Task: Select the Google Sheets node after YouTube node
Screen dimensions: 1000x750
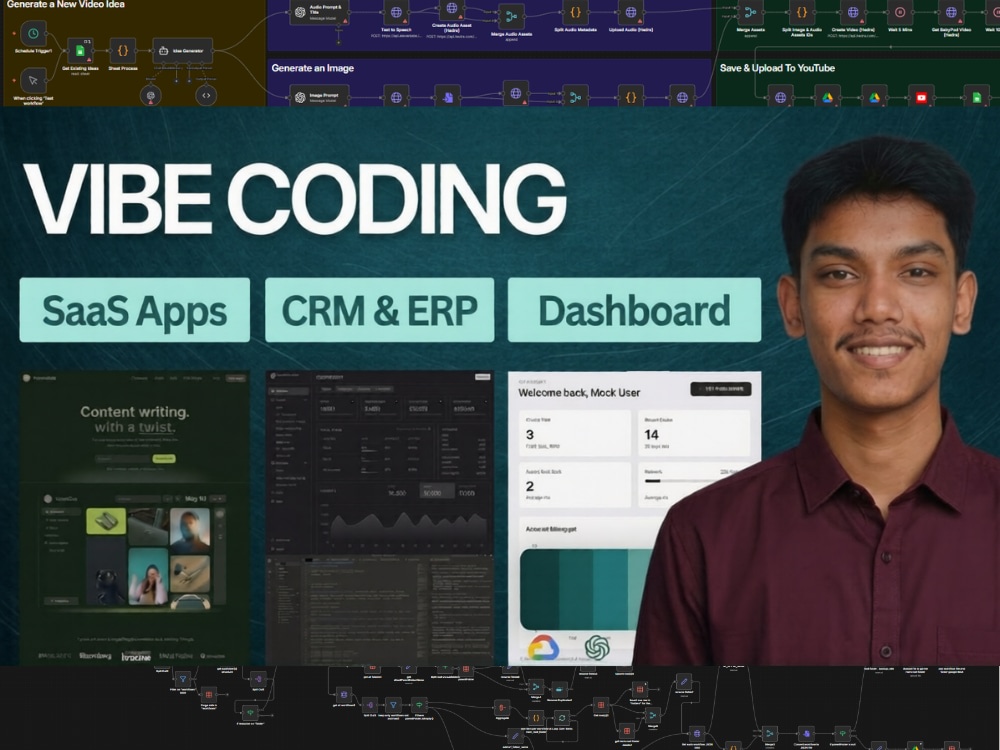Action: 976,97
